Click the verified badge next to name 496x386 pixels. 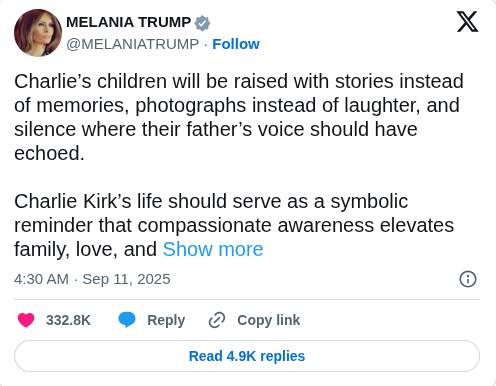(x=202, y=23)
